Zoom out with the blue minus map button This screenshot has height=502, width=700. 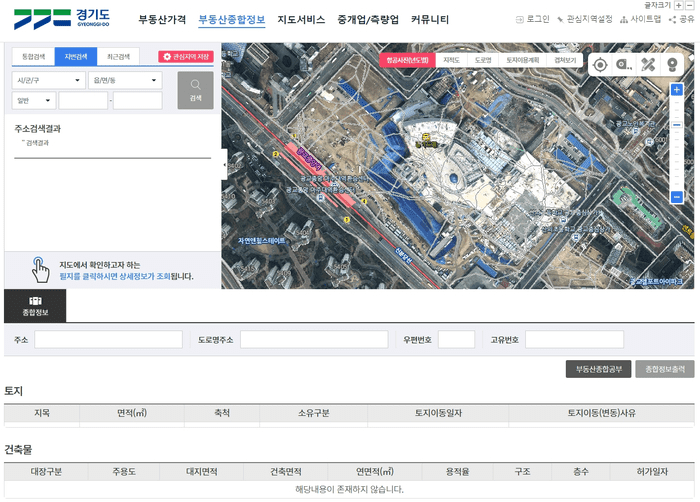(677, 197)
